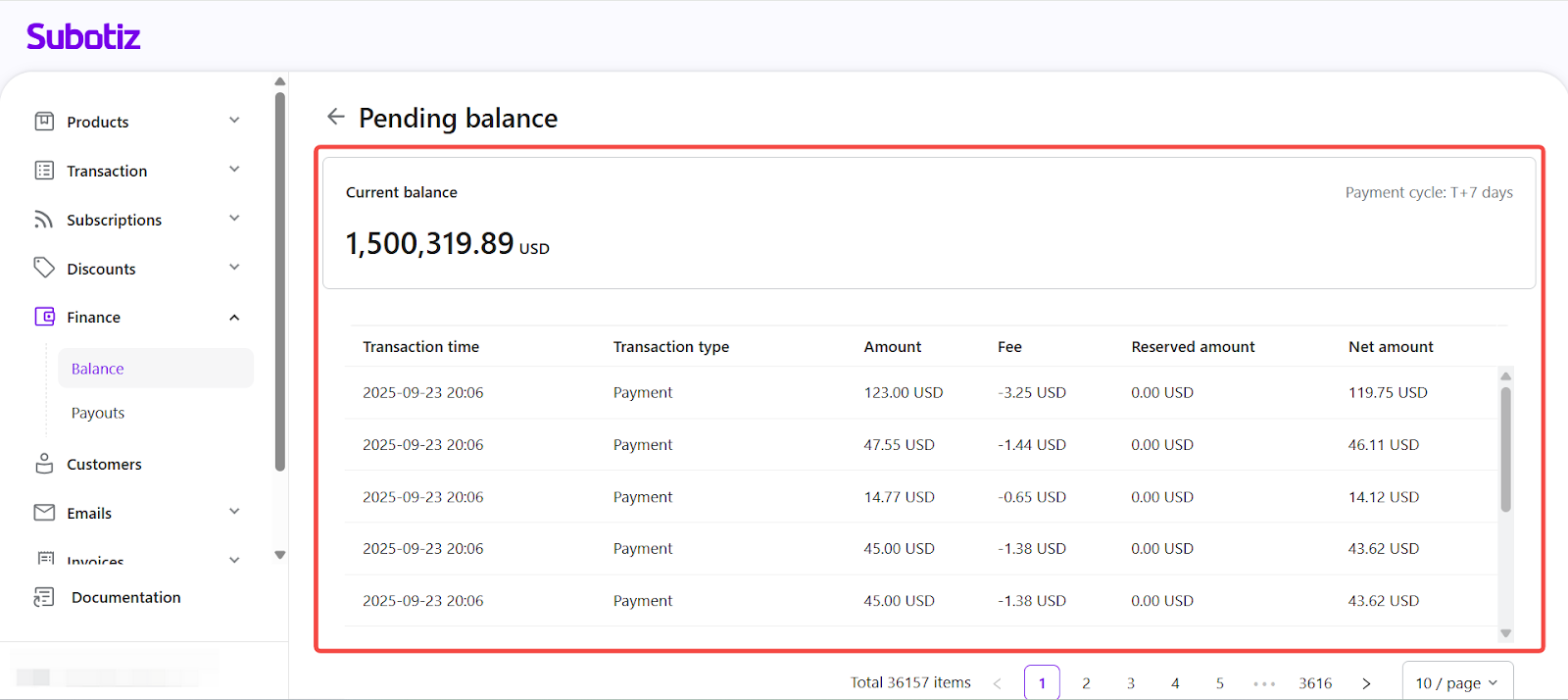Collapse the Finance section chevron
Screen dimensions: 1568x700
point(234,318)
